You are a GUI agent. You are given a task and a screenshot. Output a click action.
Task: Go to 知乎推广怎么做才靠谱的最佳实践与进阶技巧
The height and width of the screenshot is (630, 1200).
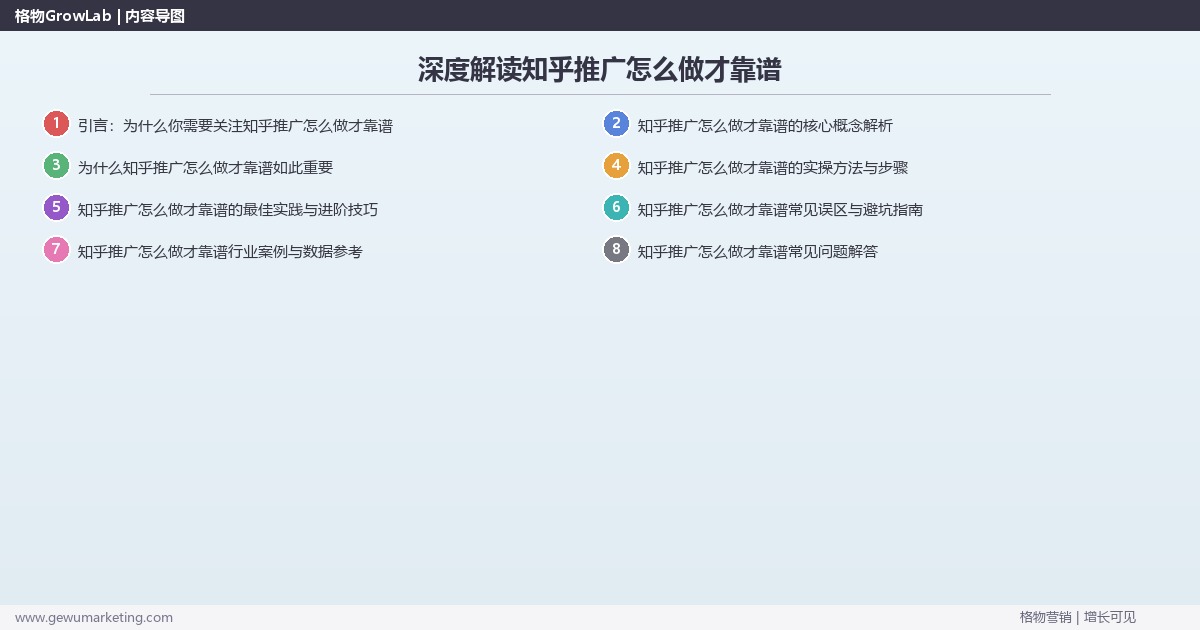[228, 210]
